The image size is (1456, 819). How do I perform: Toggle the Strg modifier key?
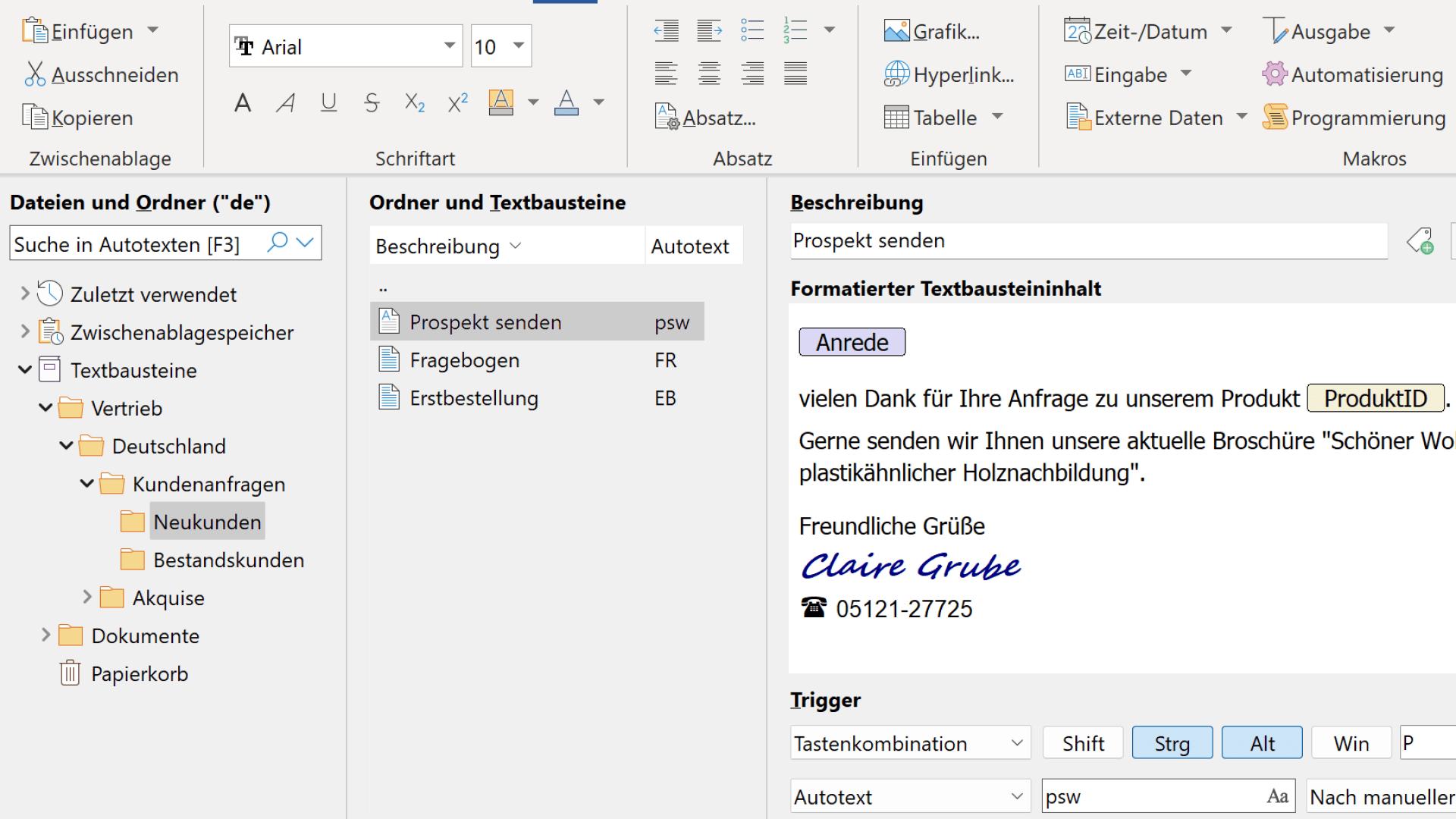click(x=1172, y=742)
